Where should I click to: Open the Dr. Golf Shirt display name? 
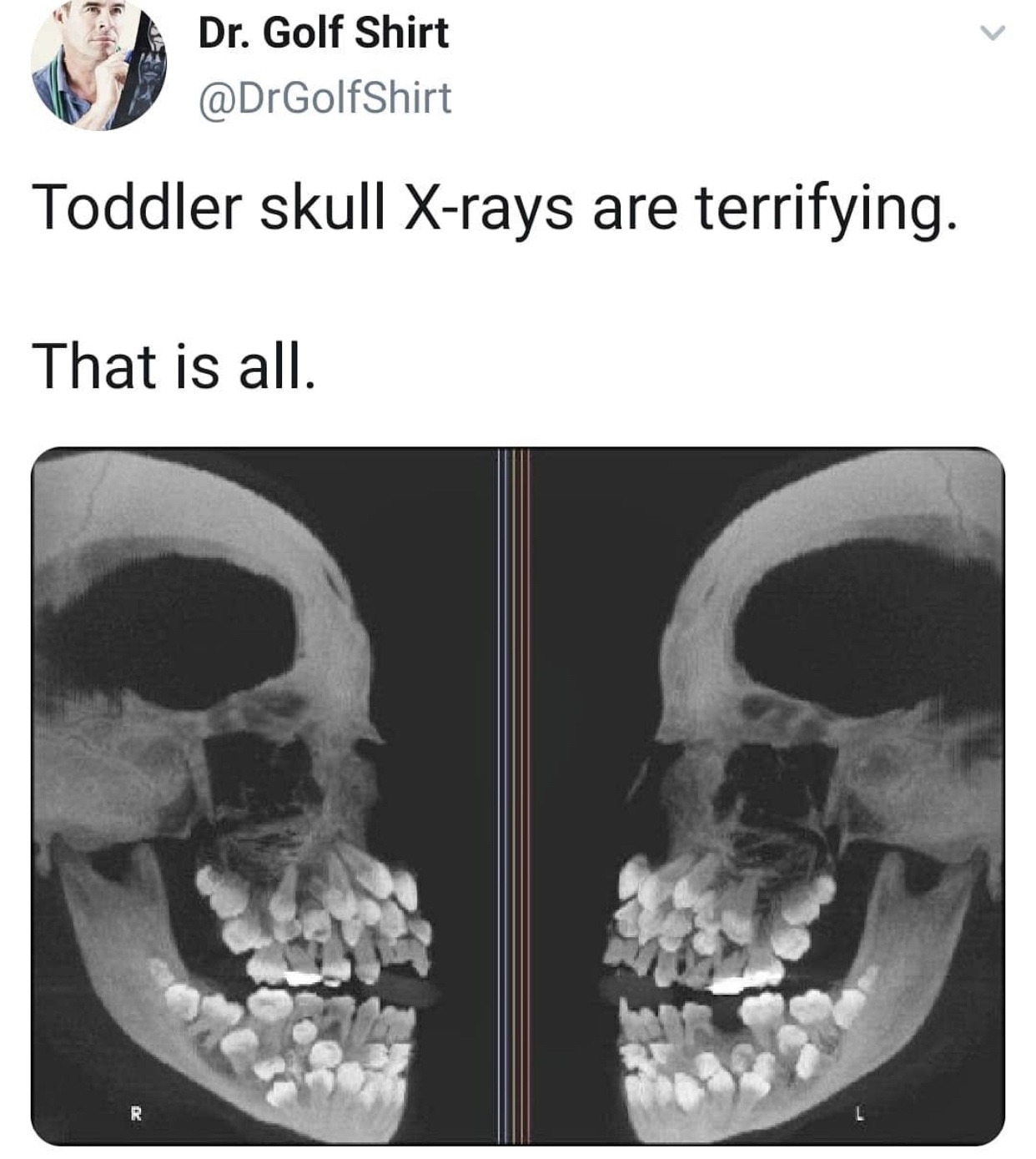(324, 33)
